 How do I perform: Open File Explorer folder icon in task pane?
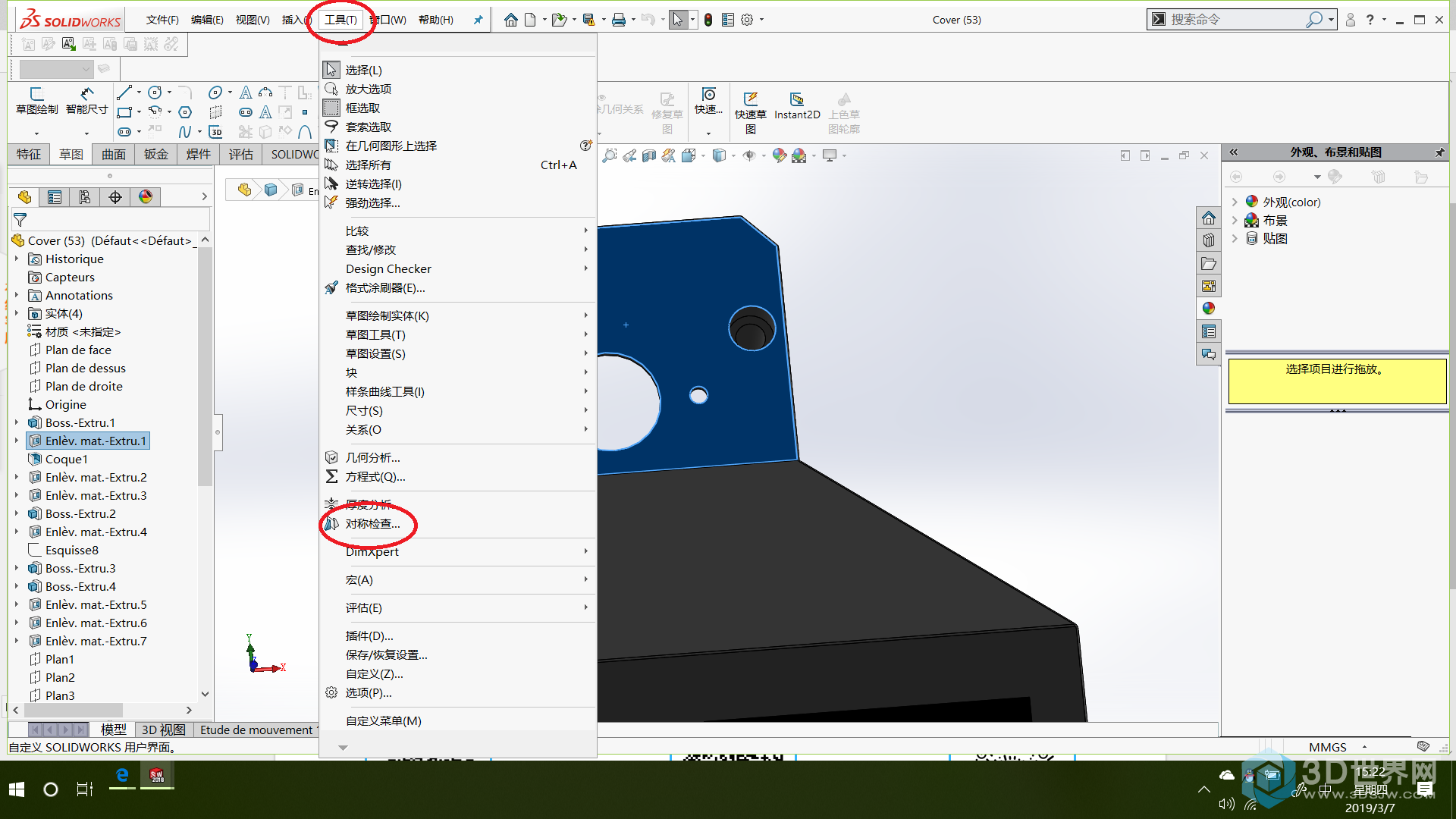(1209, 263)
